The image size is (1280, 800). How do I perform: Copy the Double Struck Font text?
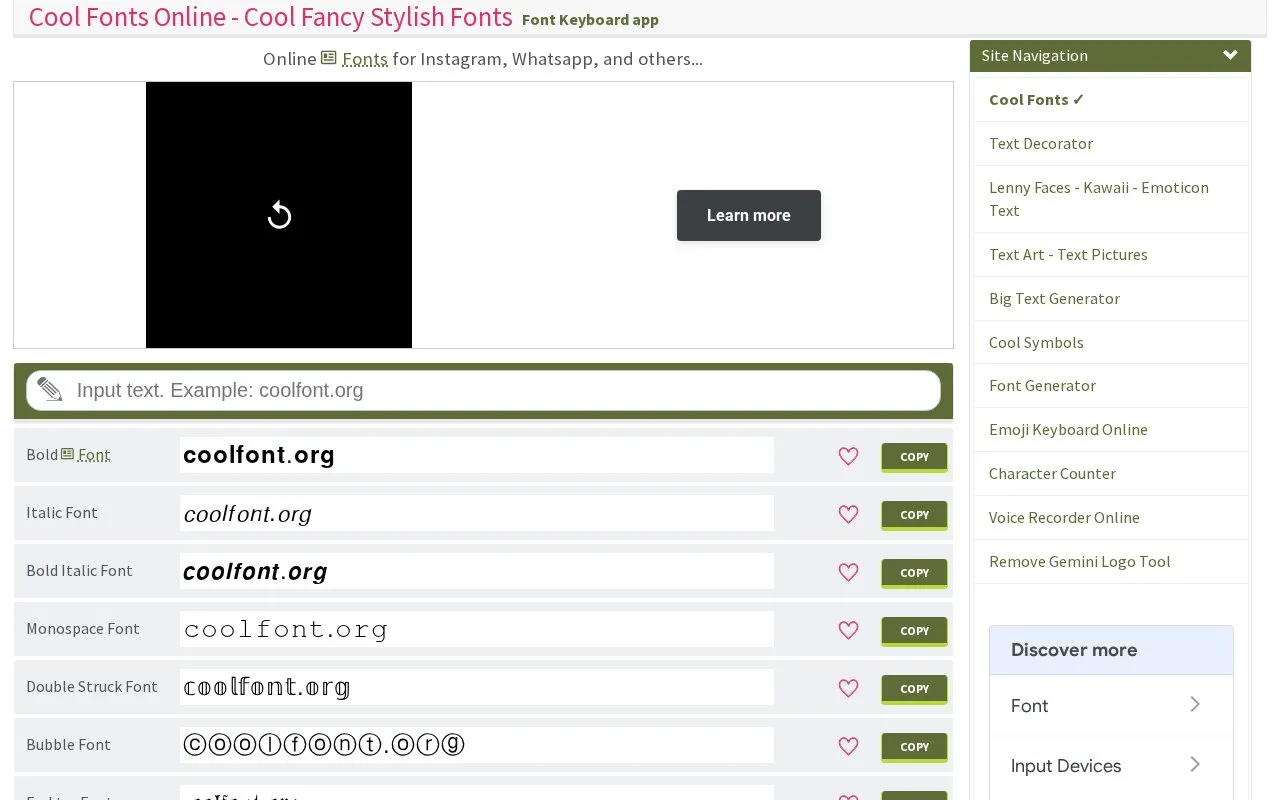pyautogui.click(x=914, y=689)
